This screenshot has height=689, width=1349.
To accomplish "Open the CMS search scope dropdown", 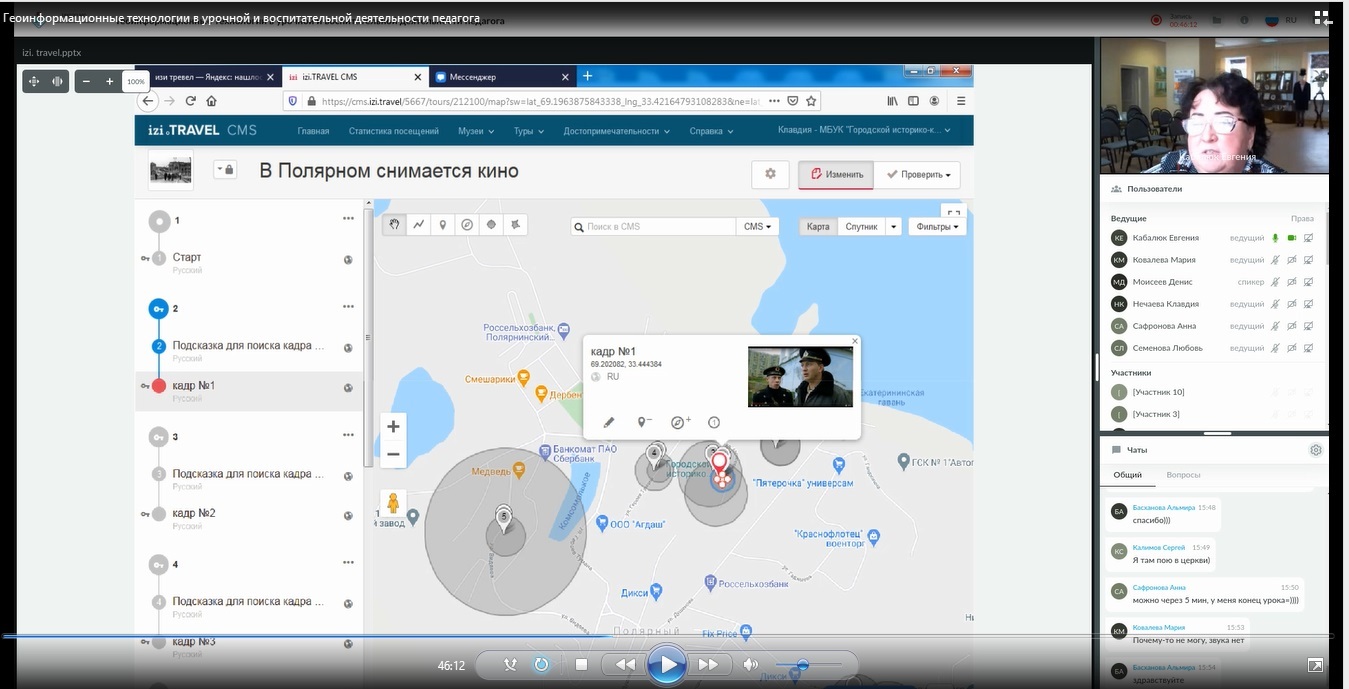I will point(758,227).
